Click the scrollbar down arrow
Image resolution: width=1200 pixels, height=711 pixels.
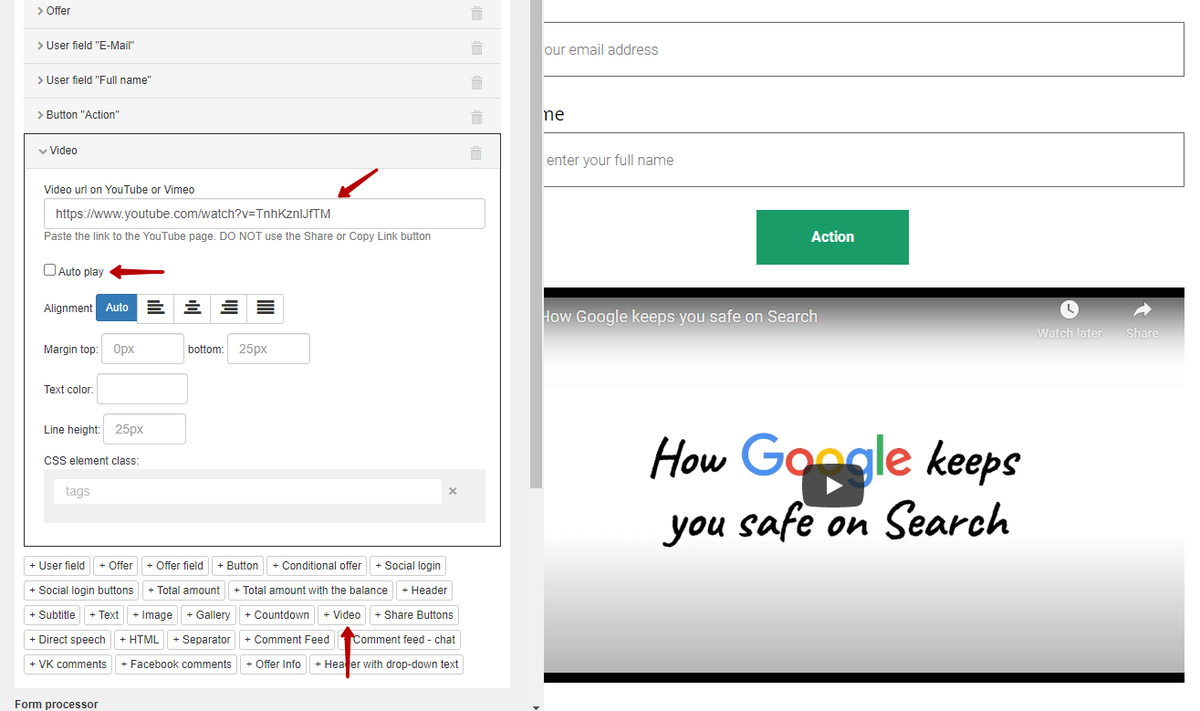coord(536,706)
